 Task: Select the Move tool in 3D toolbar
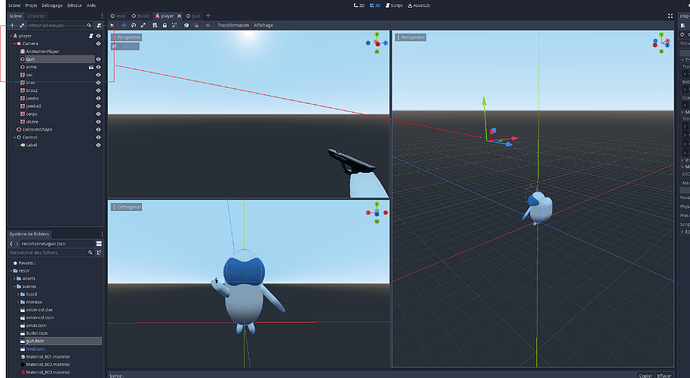[124, 25]
